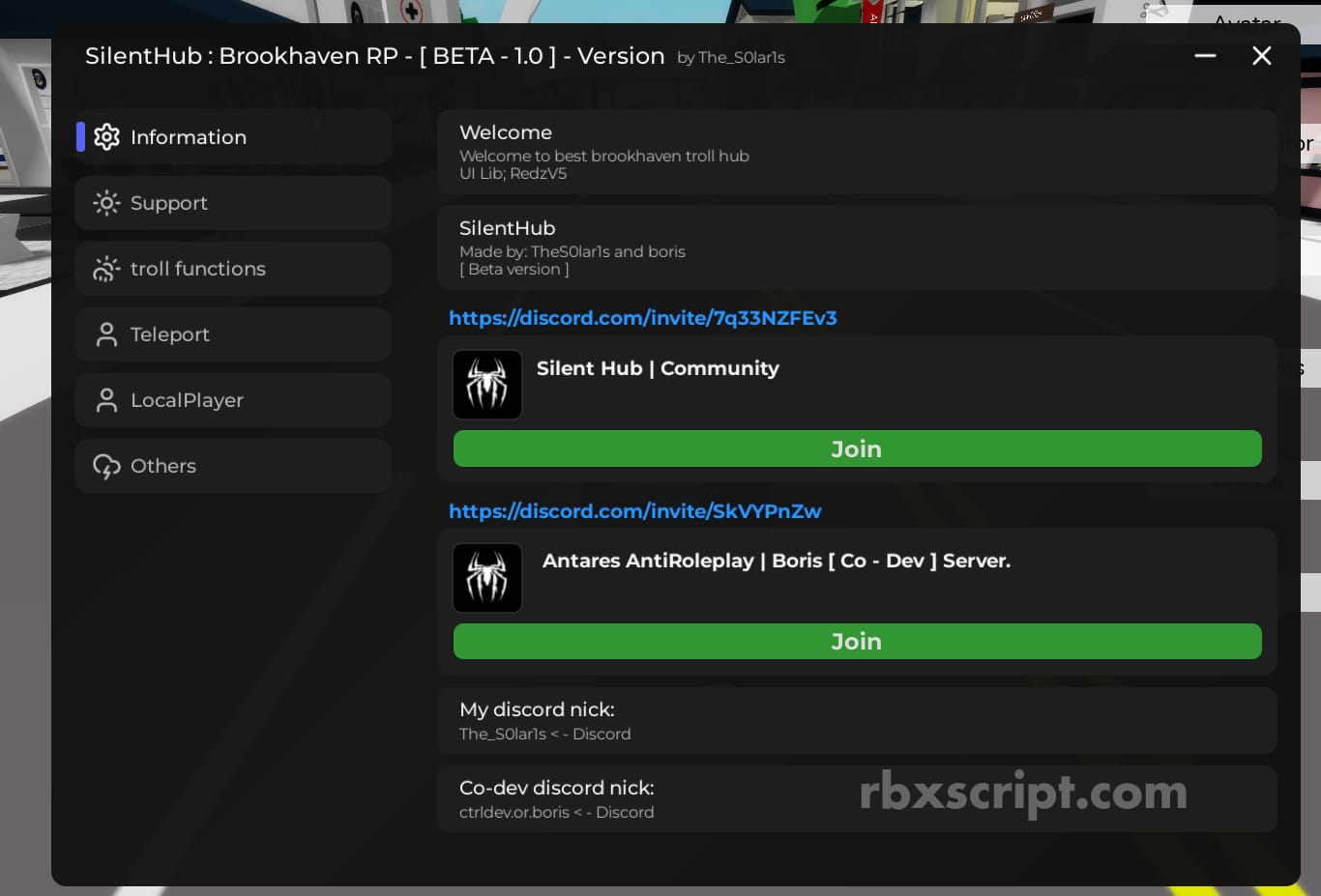Viewport: 1321px width, 896px height.
Task: Click the LocalPlayer person icon
Action: 106,400
